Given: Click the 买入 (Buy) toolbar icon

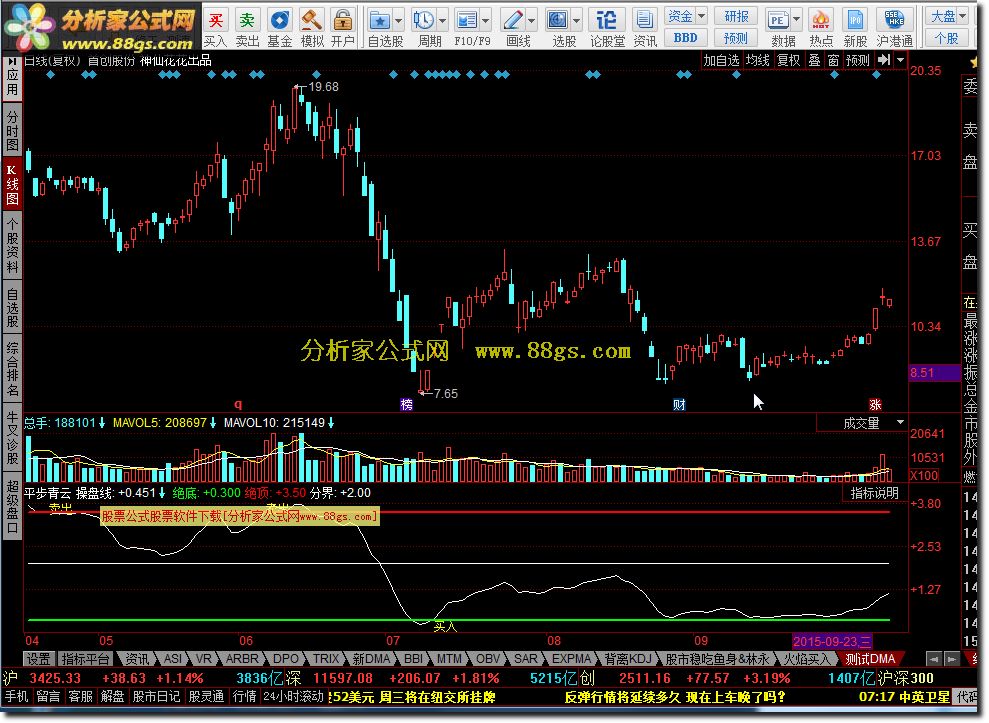Looking at the screenshot, I should click(216, 21).
